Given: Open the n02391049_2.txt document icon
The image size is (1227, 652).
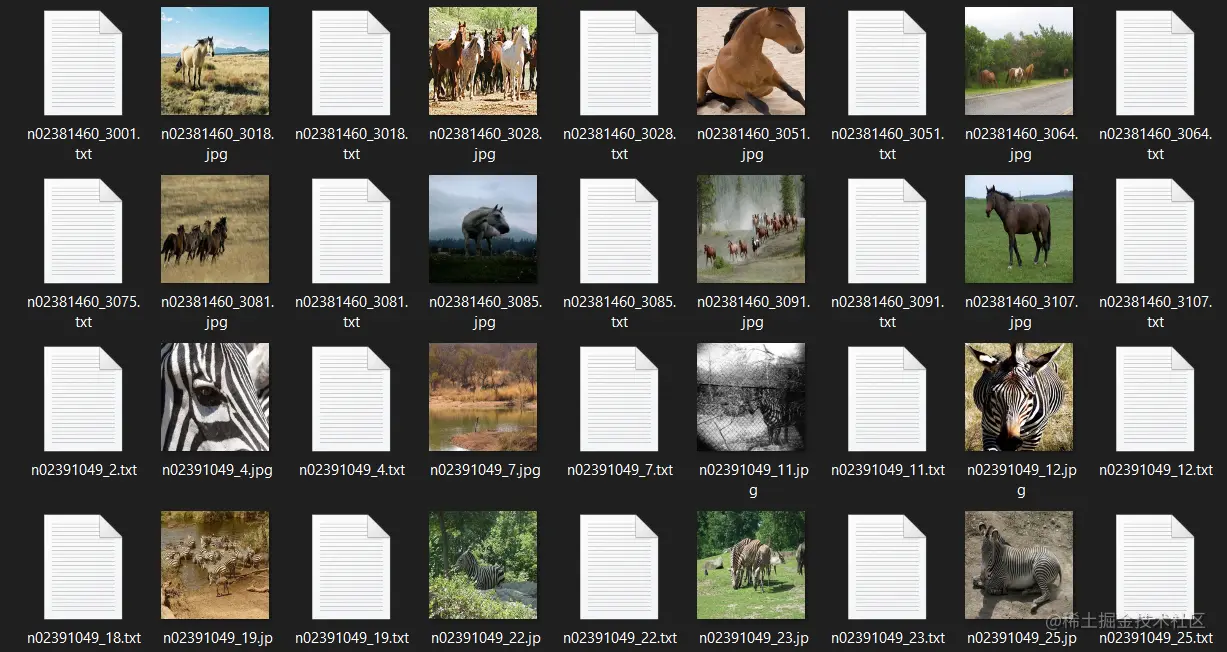Looking at the screenshot, I should [x=83, y=397].
